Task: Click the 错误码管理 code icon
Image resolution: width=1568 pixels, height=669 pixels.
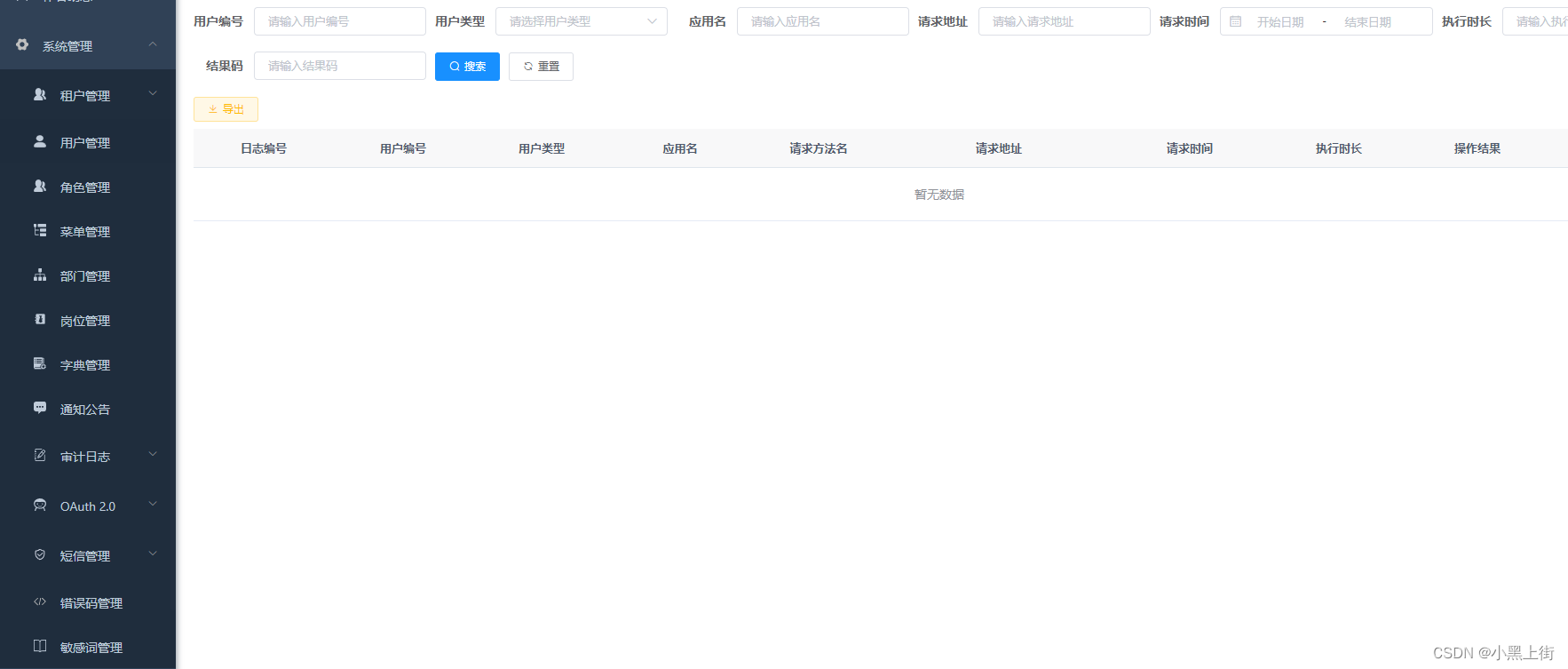Action: tap(40, 601)
